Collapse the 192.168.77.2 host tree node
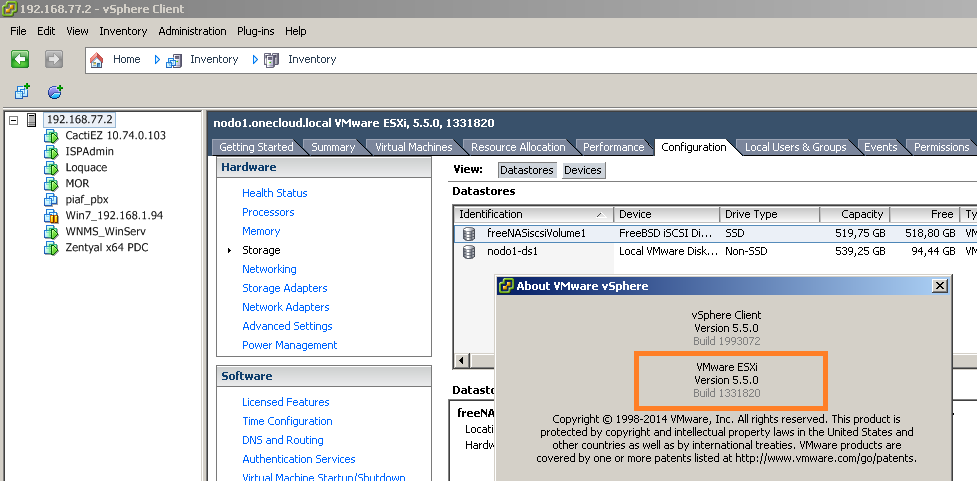The height and width of the screenshot is (481, 977). coord(14,120)
